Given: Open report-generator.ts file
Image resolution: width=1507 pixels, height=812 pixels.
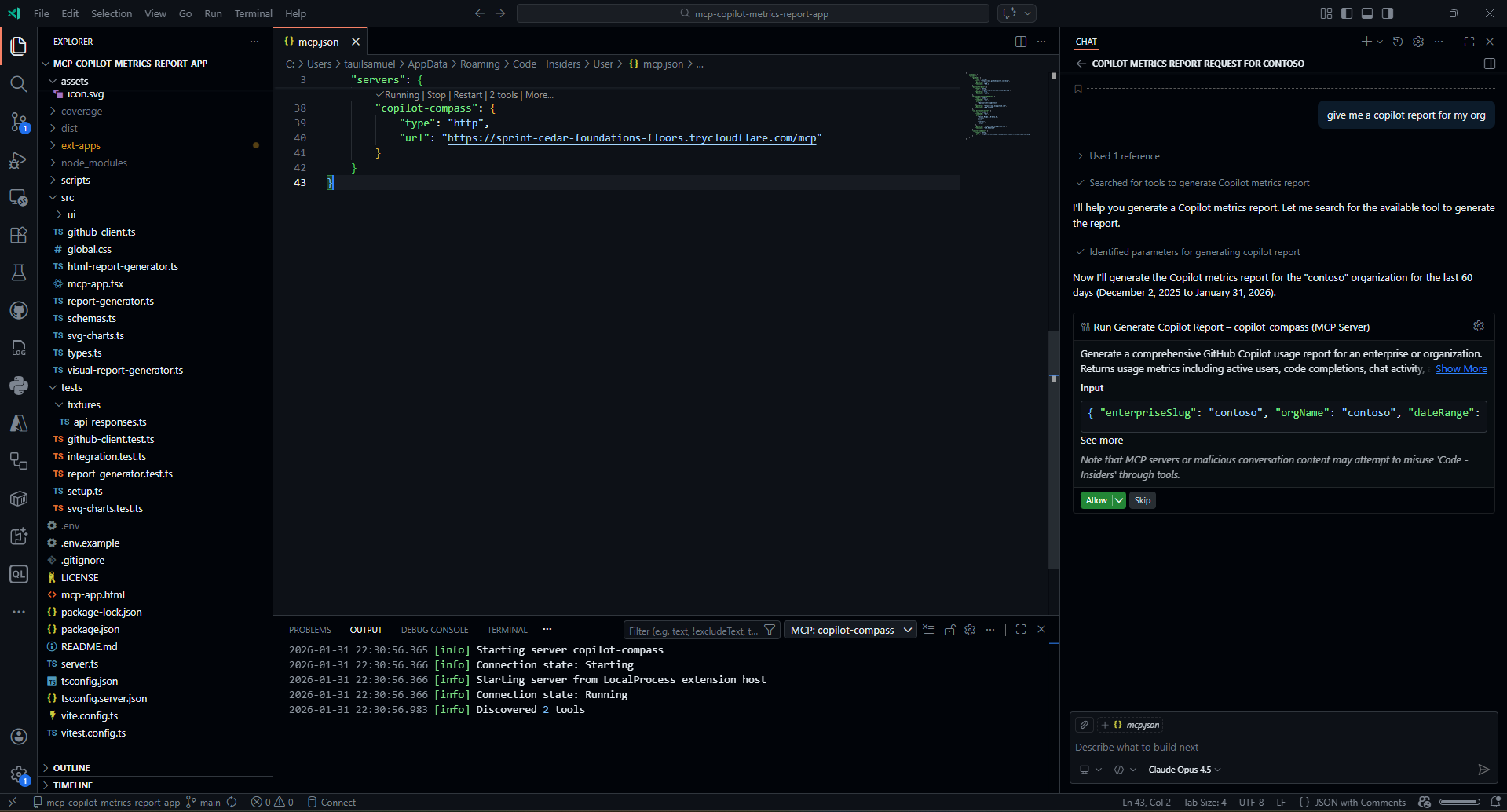Looking at the screenshot, I should (111, 301).
